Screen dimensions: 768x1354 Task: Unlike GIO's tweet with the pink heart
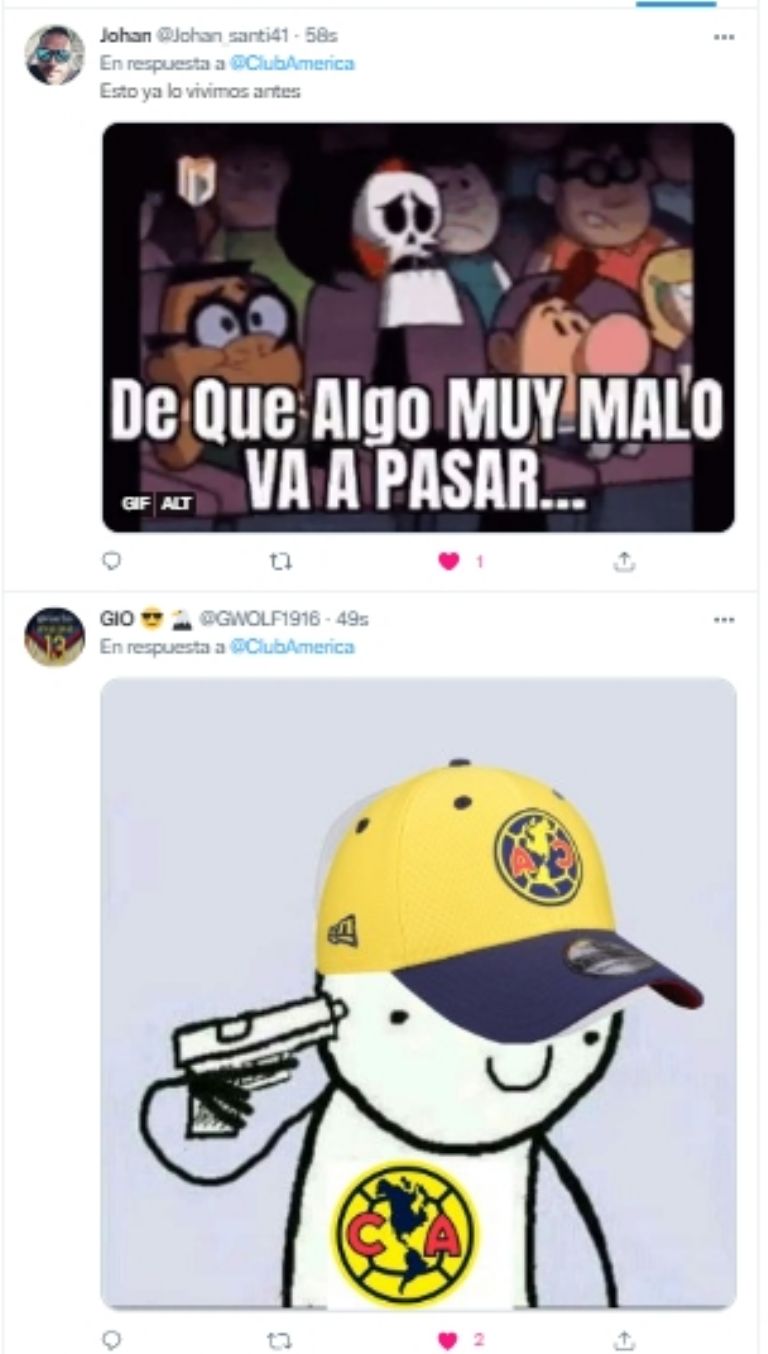coord(449,1339)
